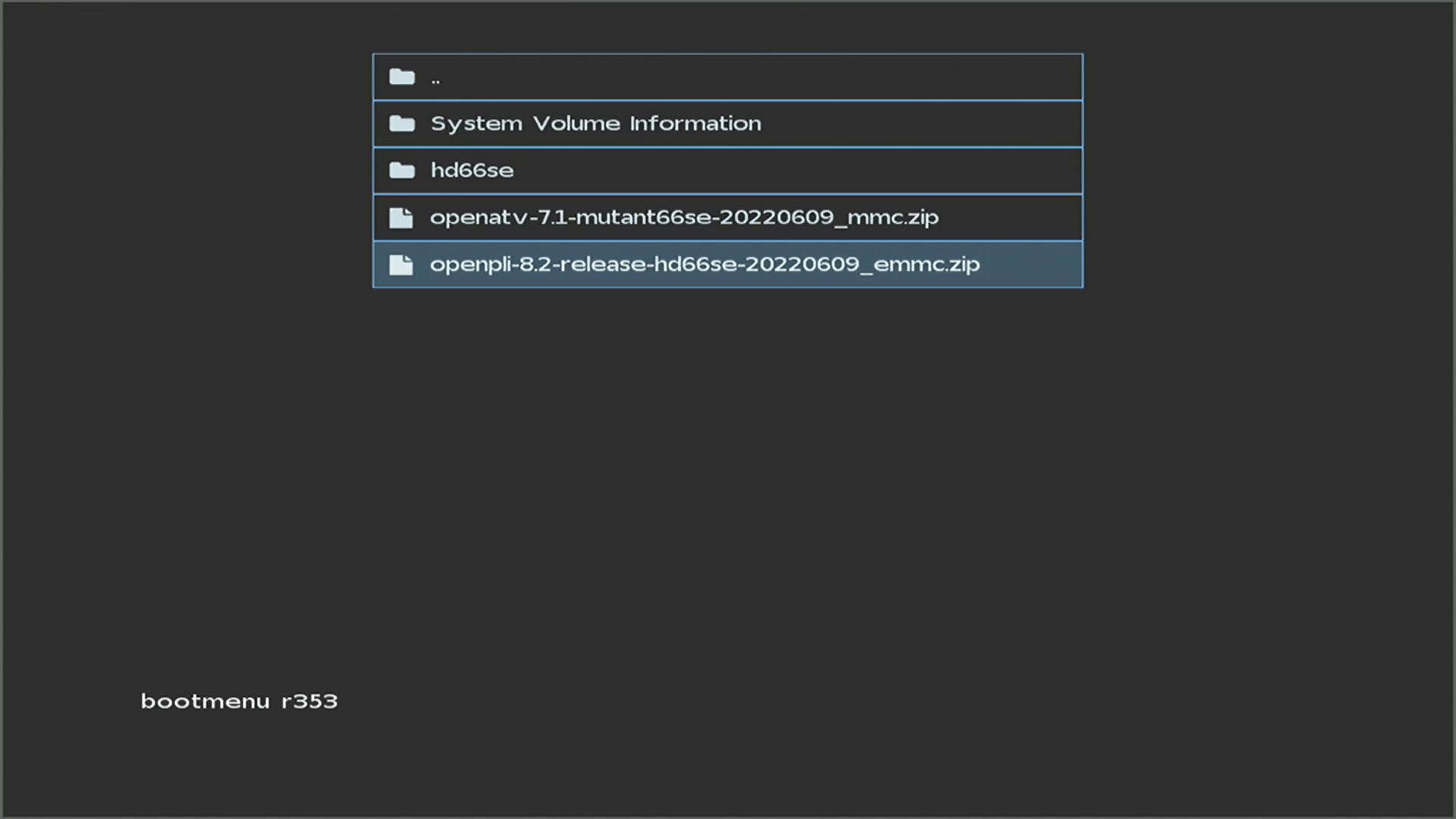Open the hd66se folder name label
Viewport: 1456px width, 819px height.
coord(472,171)
